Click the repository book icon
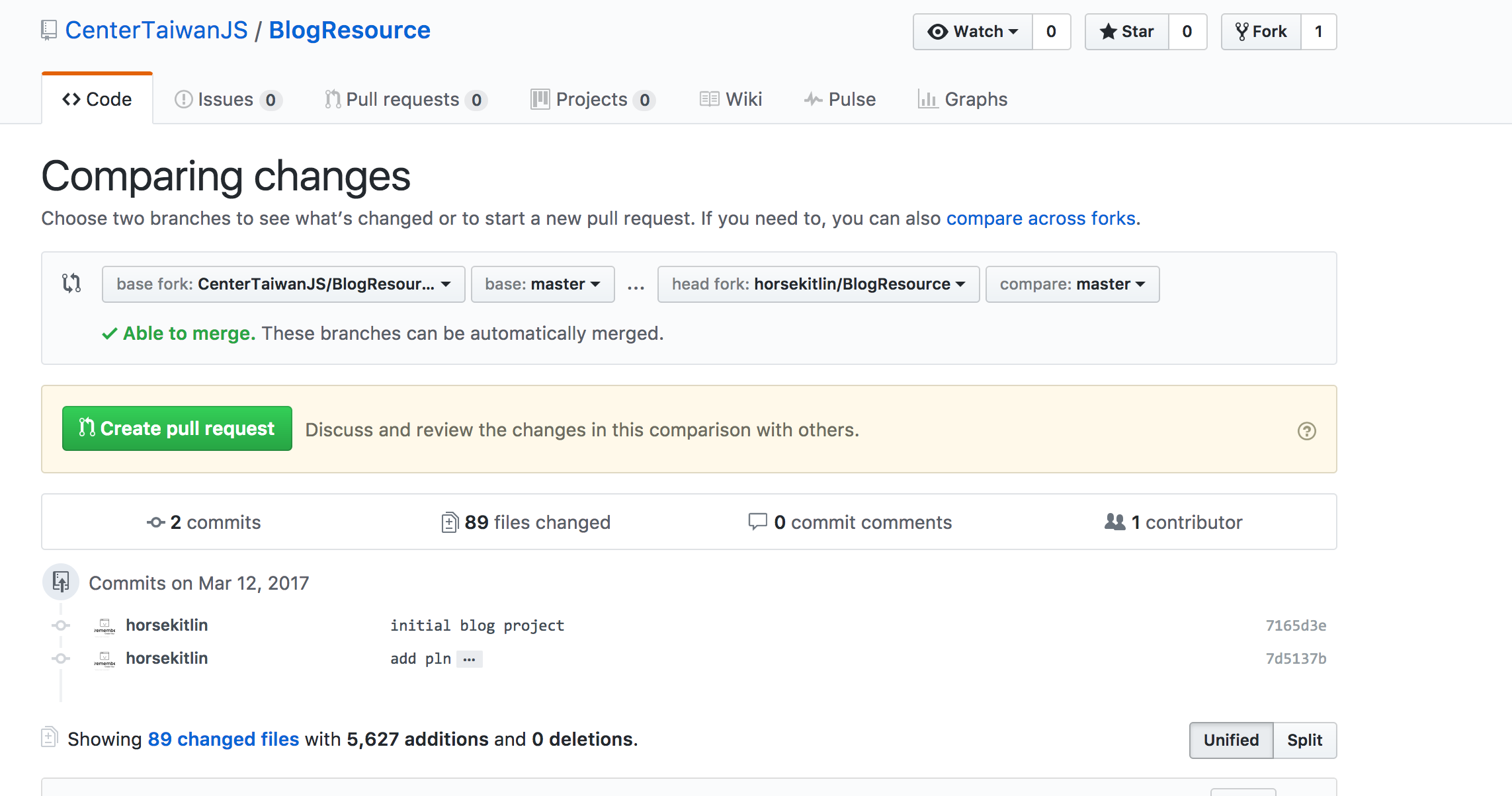The image size is (1512, 796). [x=49, y=30]
